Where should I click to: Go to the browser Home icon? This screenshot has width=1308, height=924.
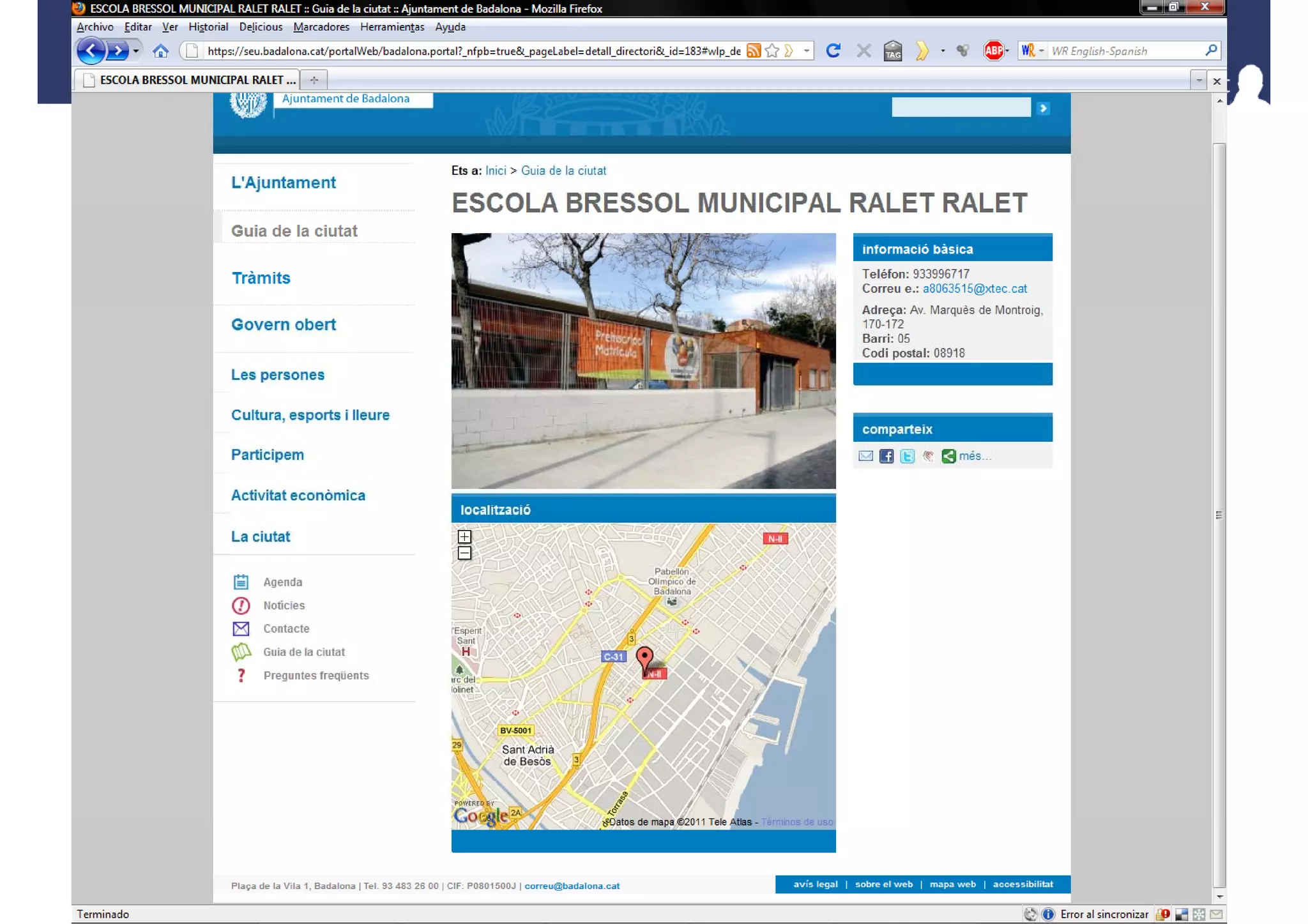(160, 50)
